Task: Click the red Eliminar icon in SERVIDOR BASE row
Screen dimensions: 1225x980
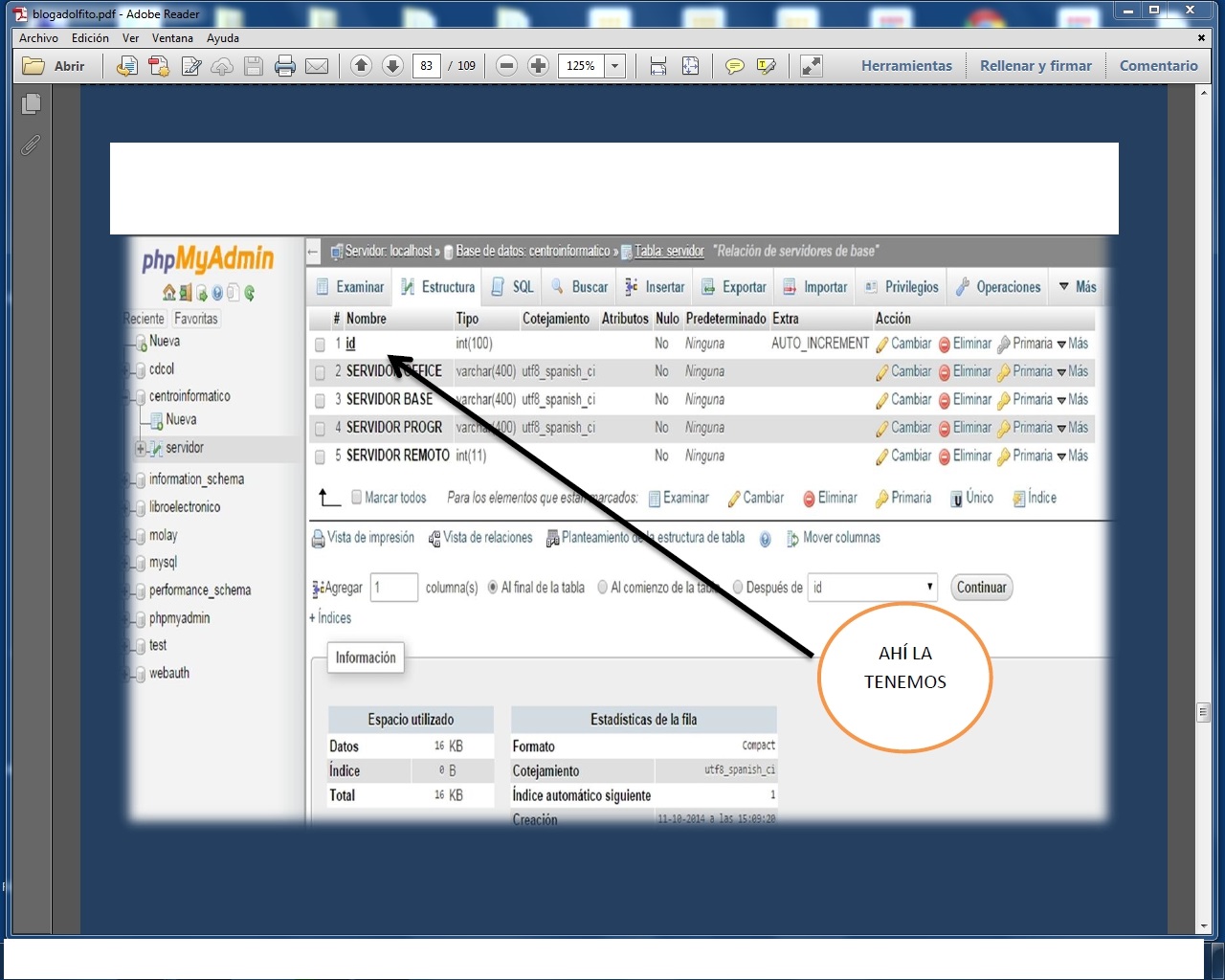Action: pos(945,400)
